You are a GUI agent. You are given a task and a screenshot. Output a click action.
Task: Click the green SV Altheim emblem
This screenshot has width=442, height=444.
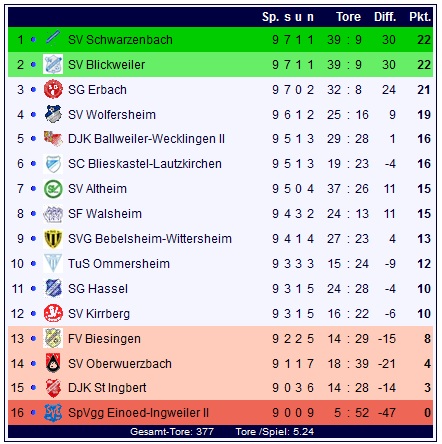(53, 189)
